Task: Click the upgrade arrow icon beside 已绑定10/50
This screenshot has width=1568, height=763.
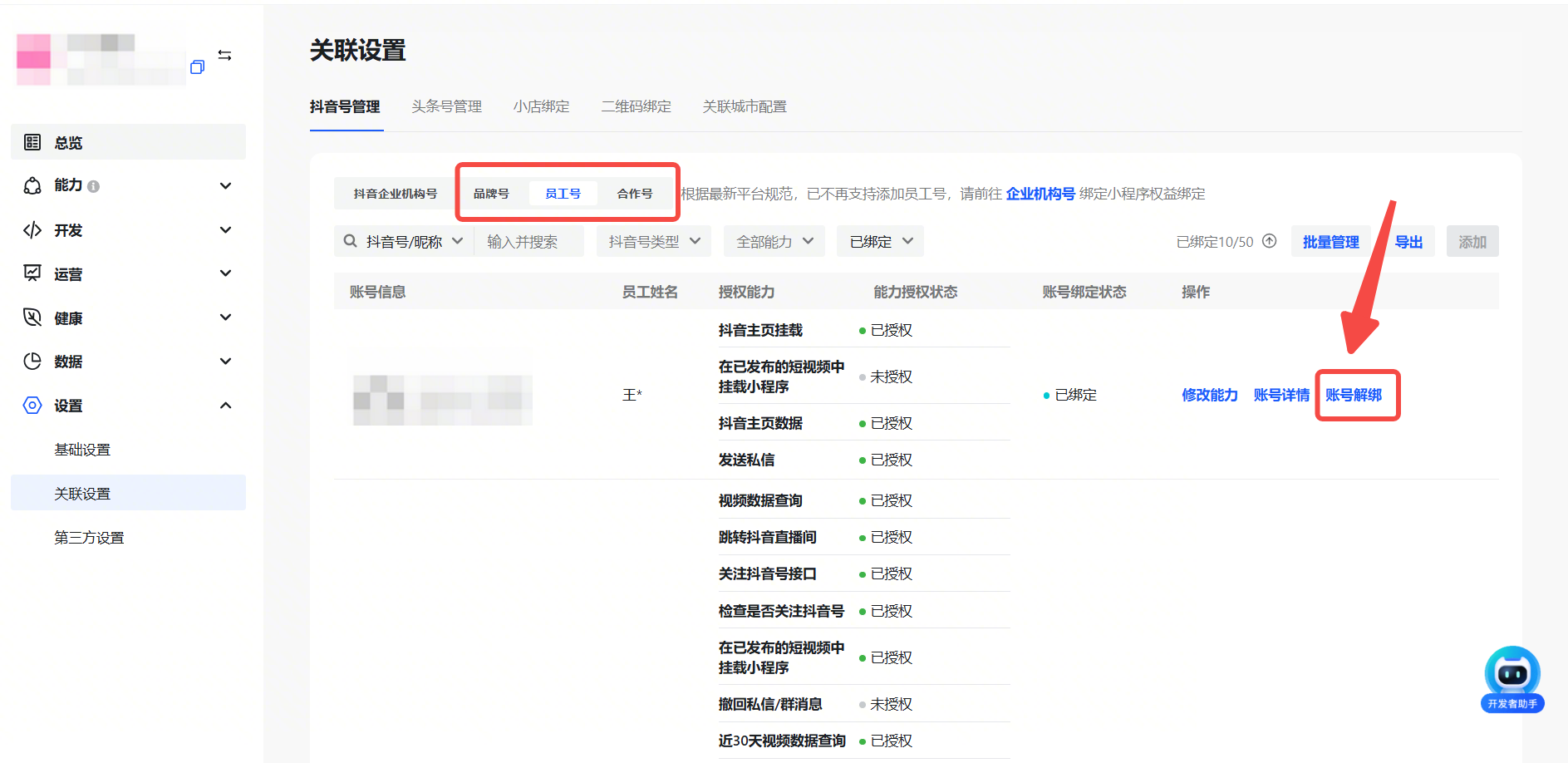Action: [x=1269, y=241]
